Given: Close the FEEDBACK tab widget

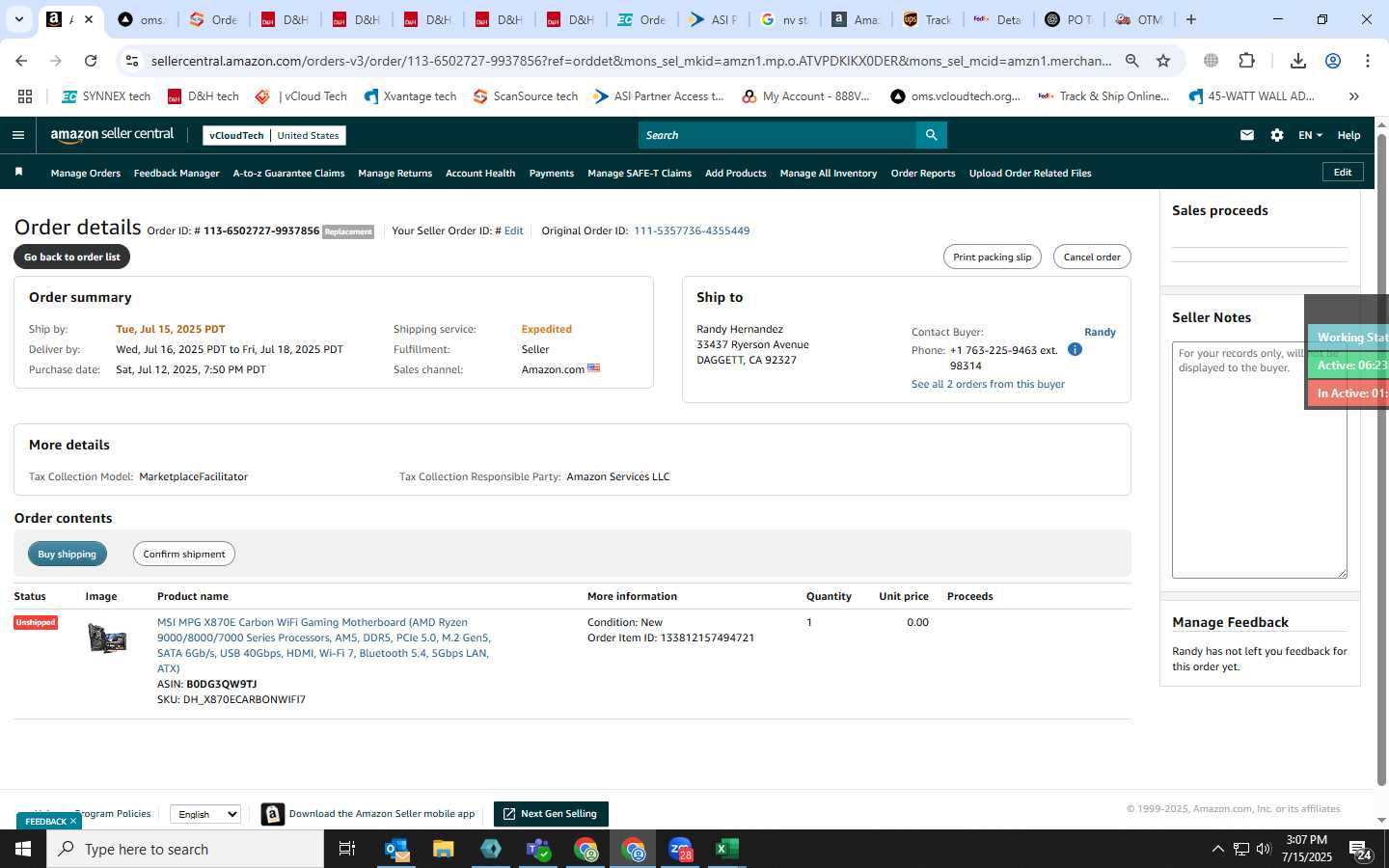Looking at the screenshot, I should (x=72, y=822).
